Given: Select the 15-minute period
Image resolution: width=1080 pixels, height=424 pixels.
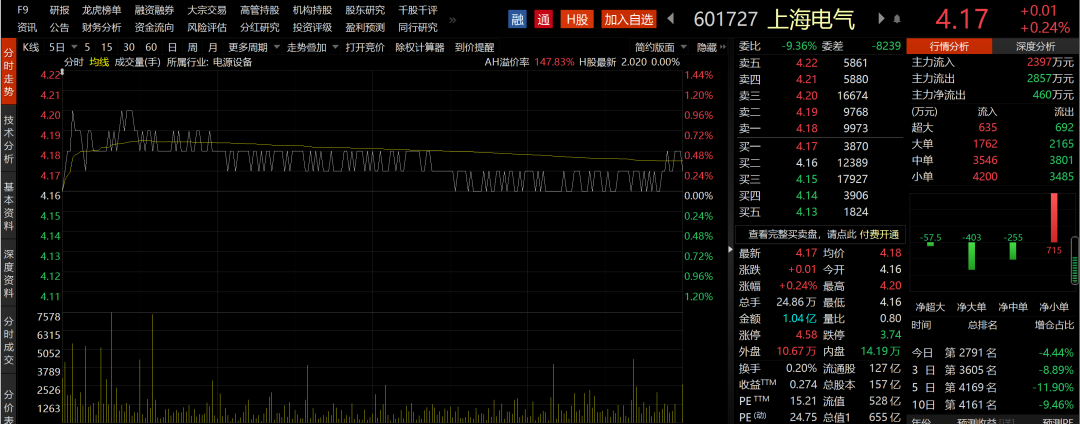Looking at the screenshot, I should [106, 47].
